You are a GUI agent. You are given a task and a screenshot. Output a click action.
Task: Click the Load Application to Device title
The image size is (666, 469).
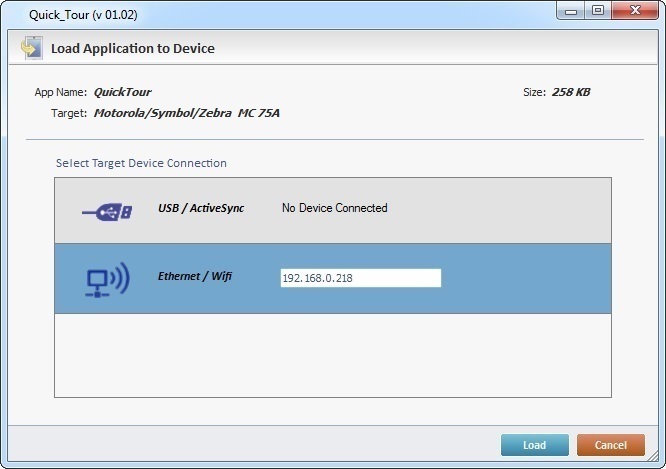133,48
